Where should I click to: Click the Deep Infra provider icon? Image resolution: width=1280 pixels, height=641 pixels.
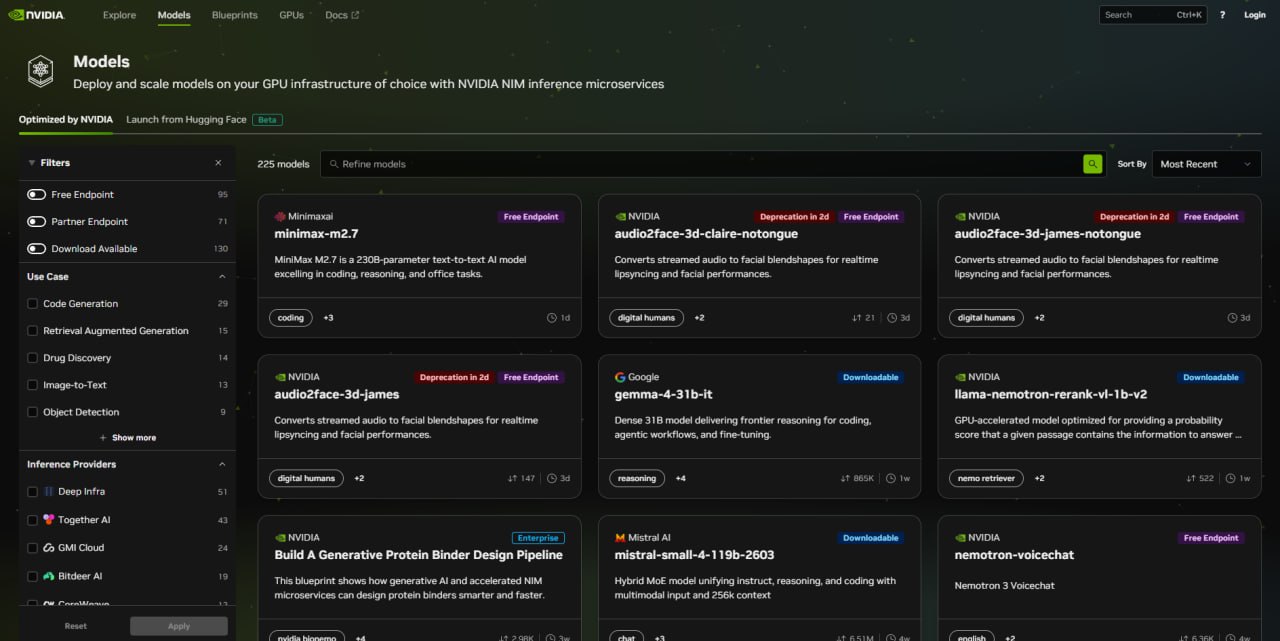(48, 492)
